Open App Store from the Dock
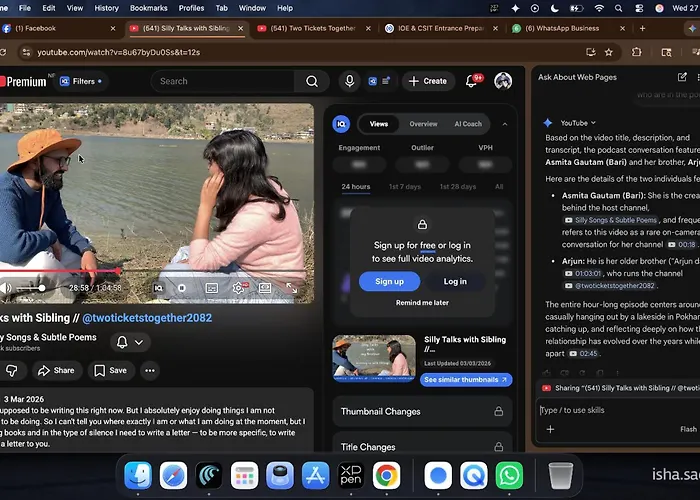The height and width of the screenshot is (500, 700). 316,475
